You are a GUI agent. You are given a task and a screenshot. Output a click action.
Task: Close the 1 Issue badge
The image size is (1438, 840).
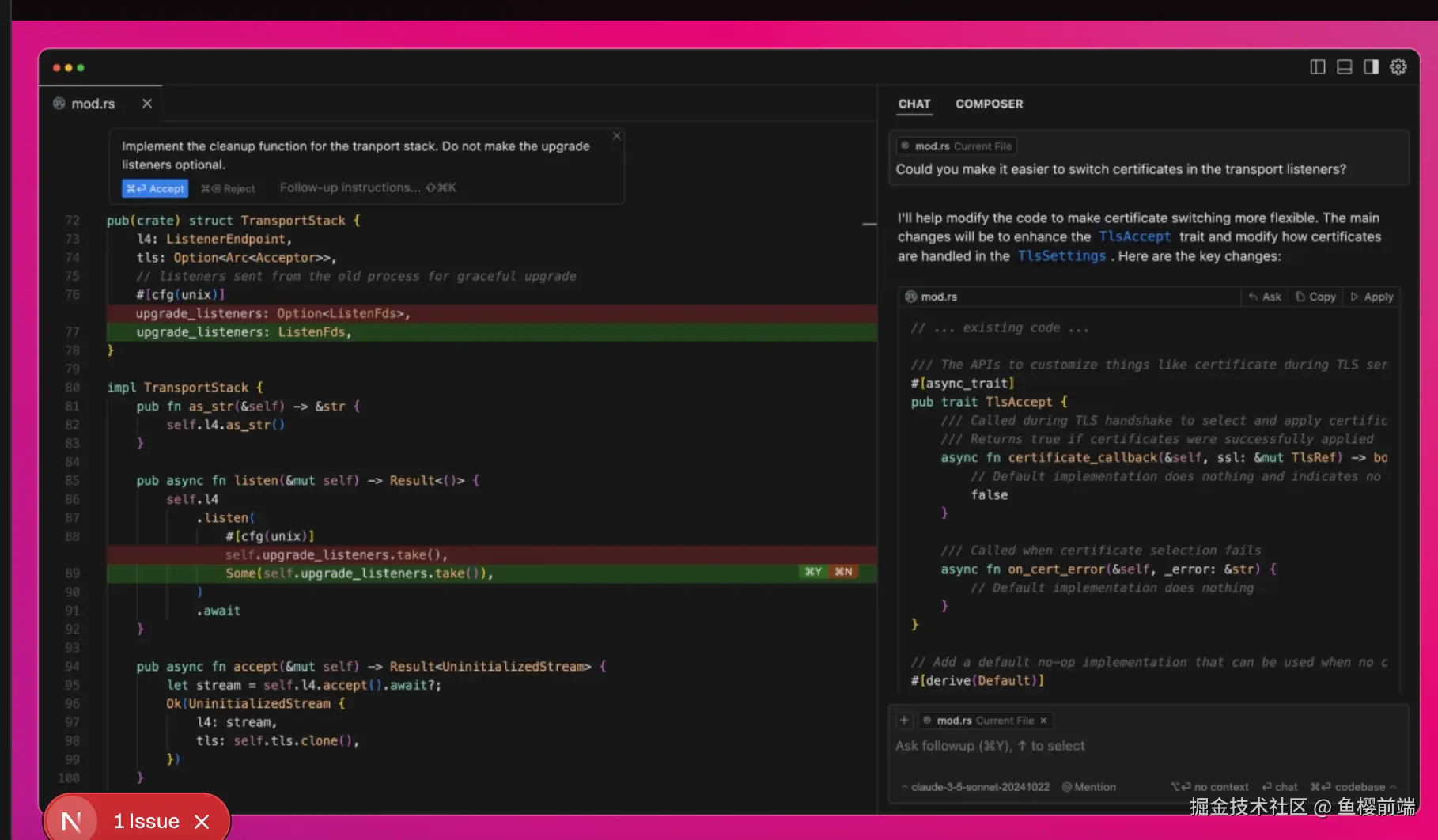click(x=202, y=822)
